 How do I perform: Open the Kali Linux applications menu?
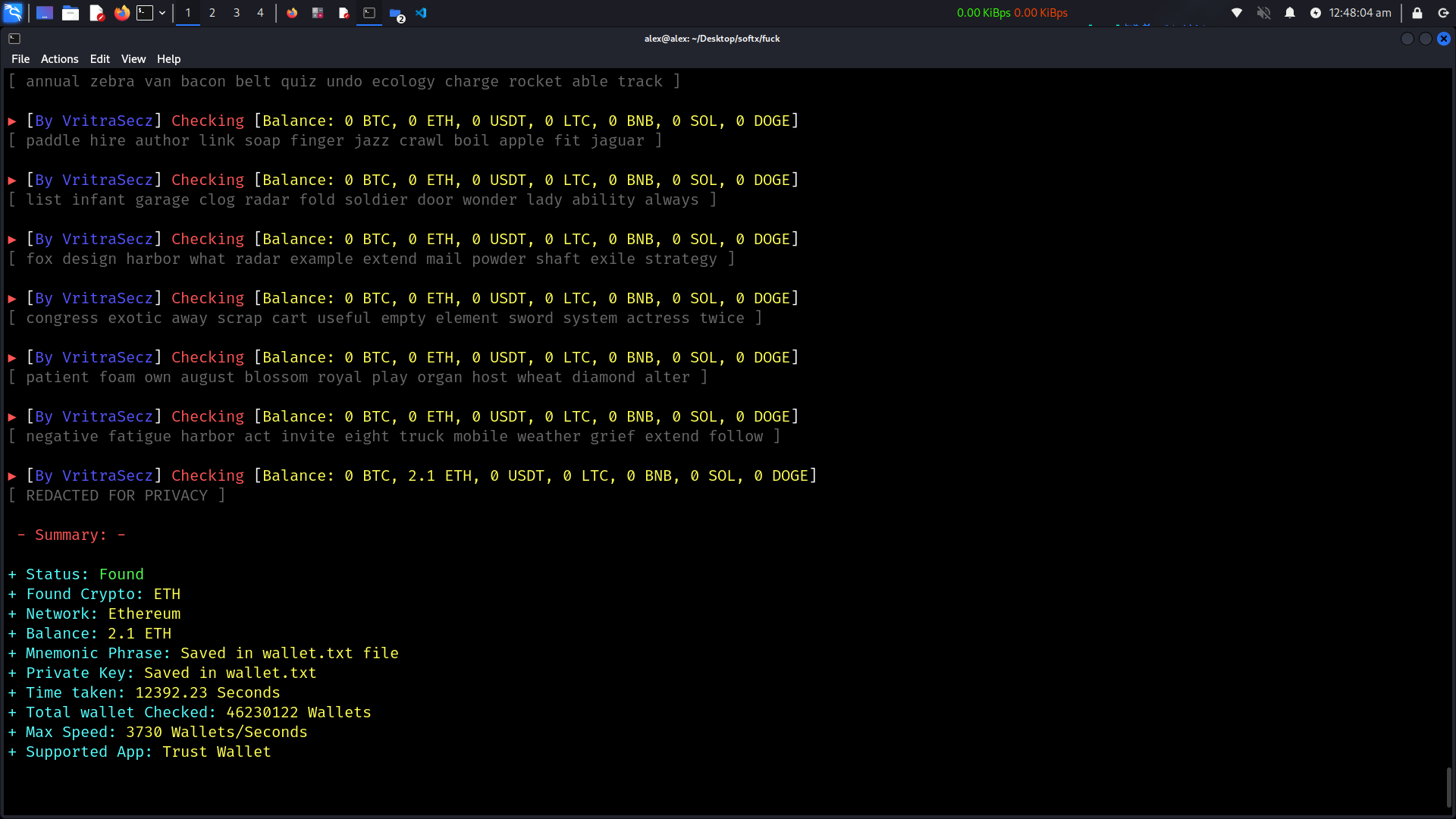(13, 13)
